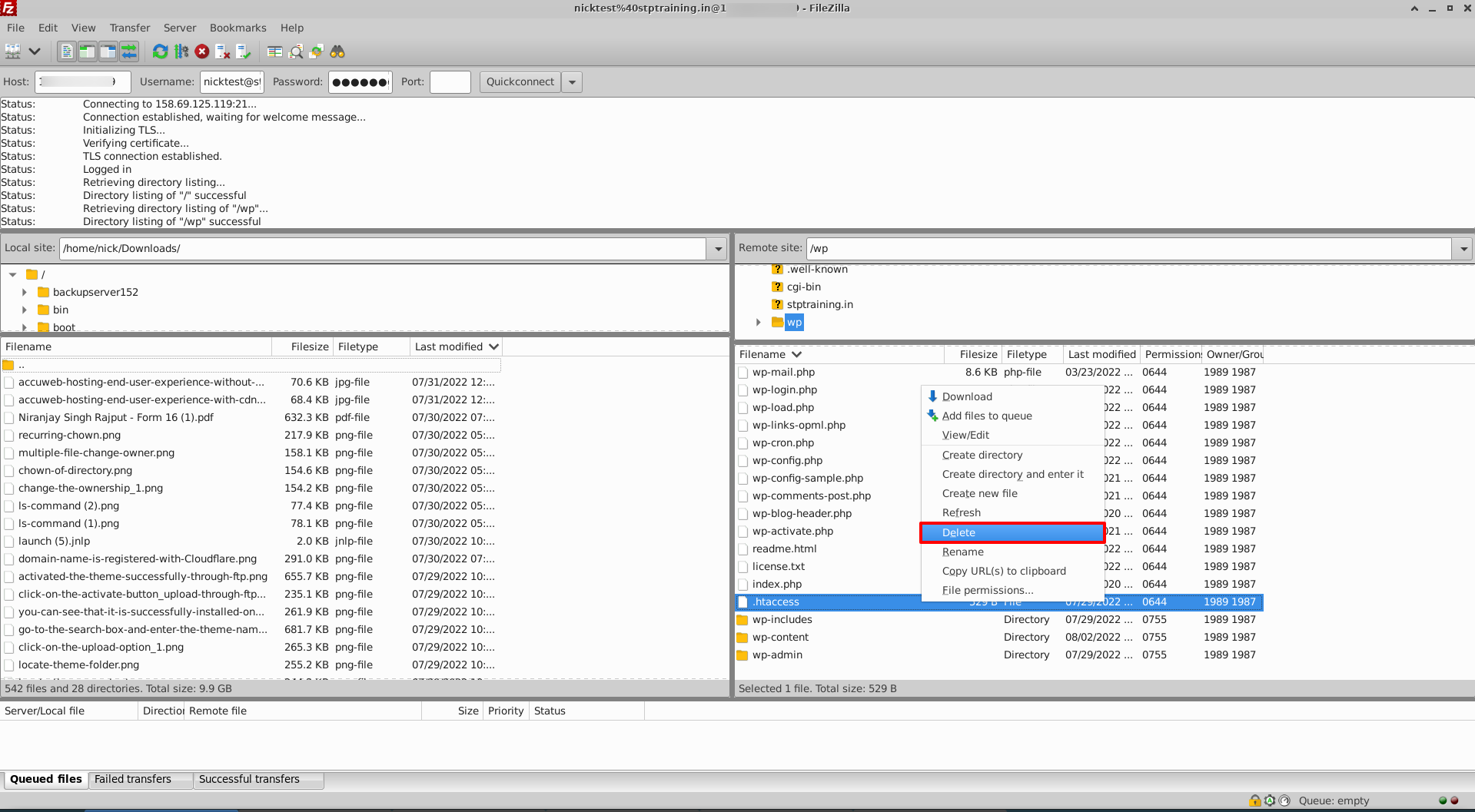Click the Port input field
1475x812 pixels.
(450, 82)
